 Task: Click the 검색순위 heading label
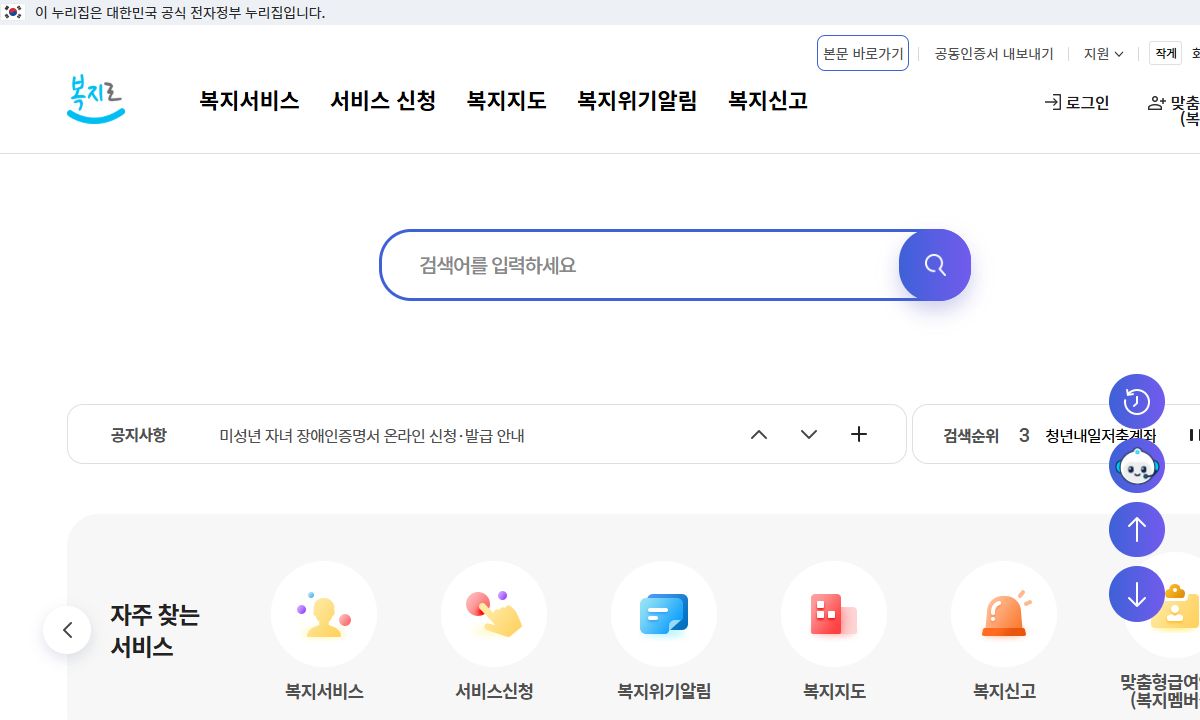tap(971, 435)
